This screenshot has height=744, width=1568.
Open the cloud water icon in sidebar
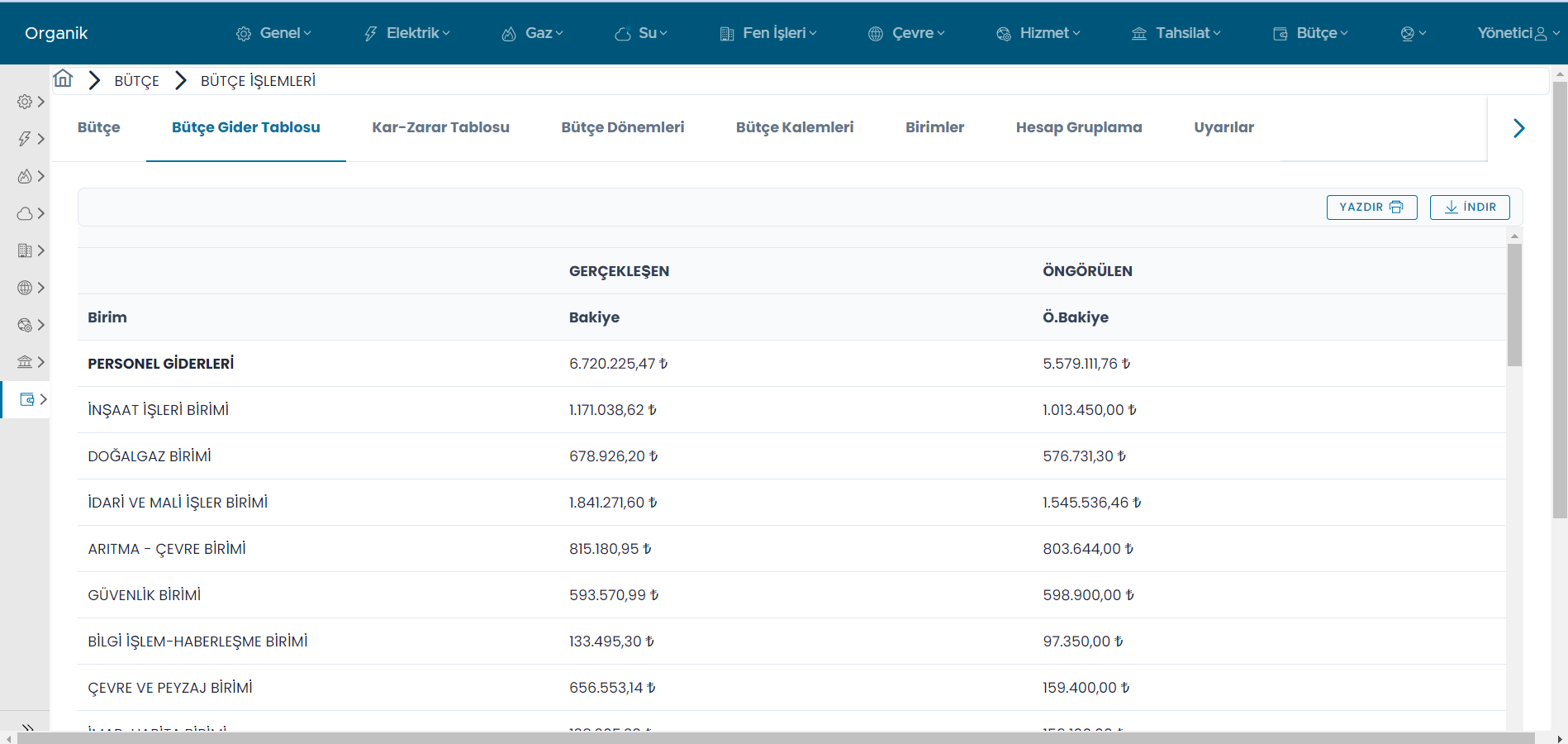26,213
